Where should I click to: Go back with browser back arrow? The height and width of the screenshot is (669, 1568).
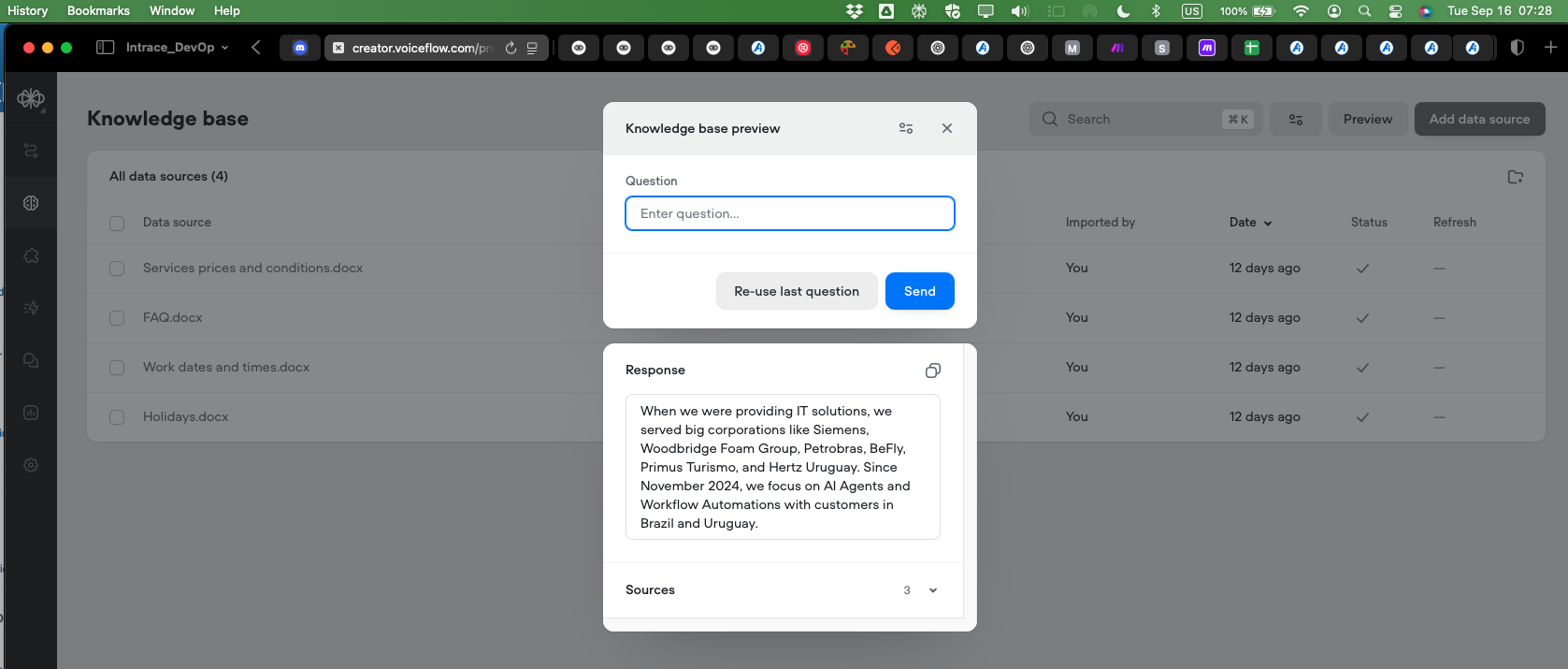255,48
